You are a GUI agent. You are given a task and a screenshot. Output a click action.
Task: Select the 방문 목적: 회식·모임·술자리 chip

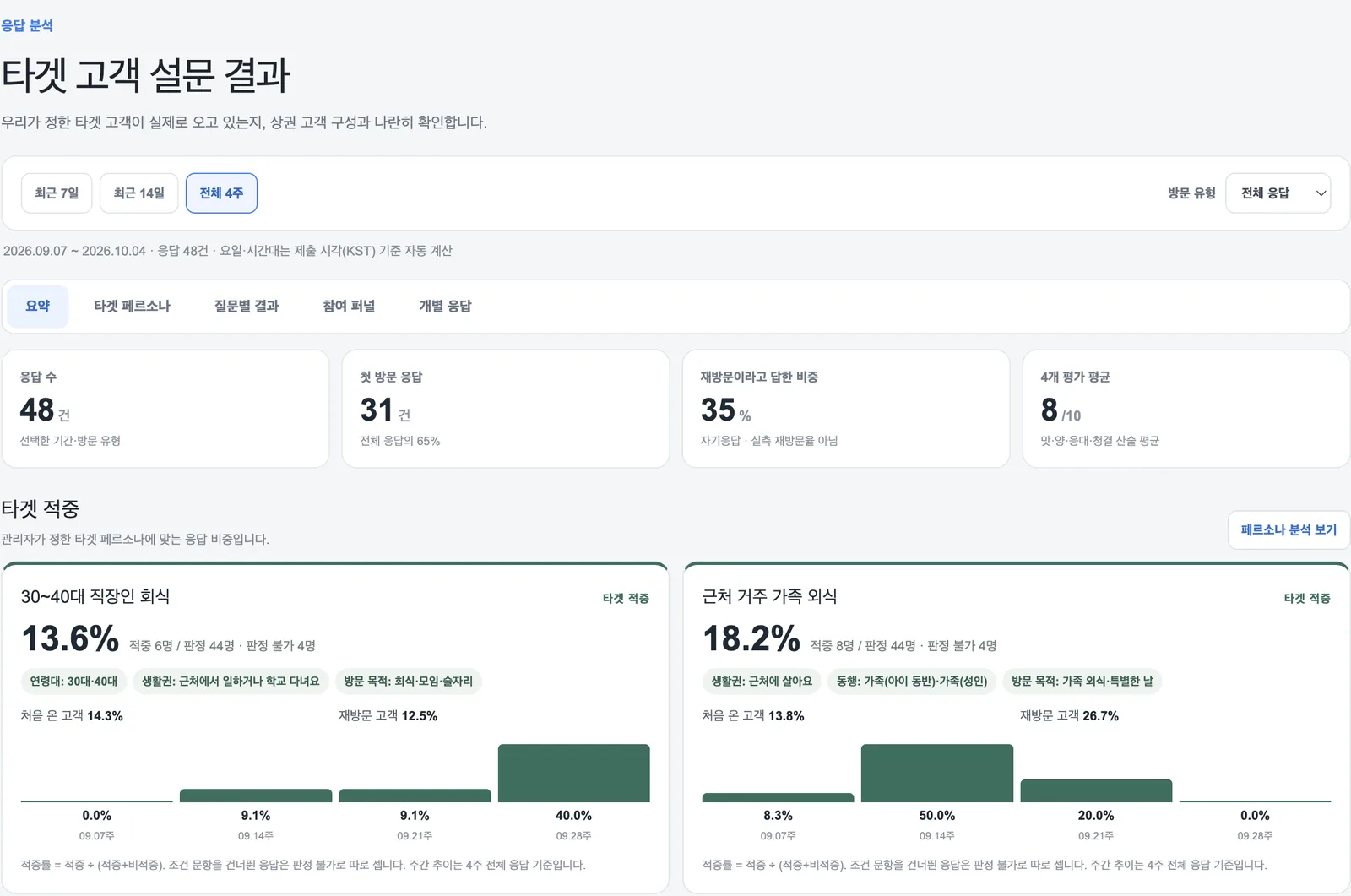(409, 682)
